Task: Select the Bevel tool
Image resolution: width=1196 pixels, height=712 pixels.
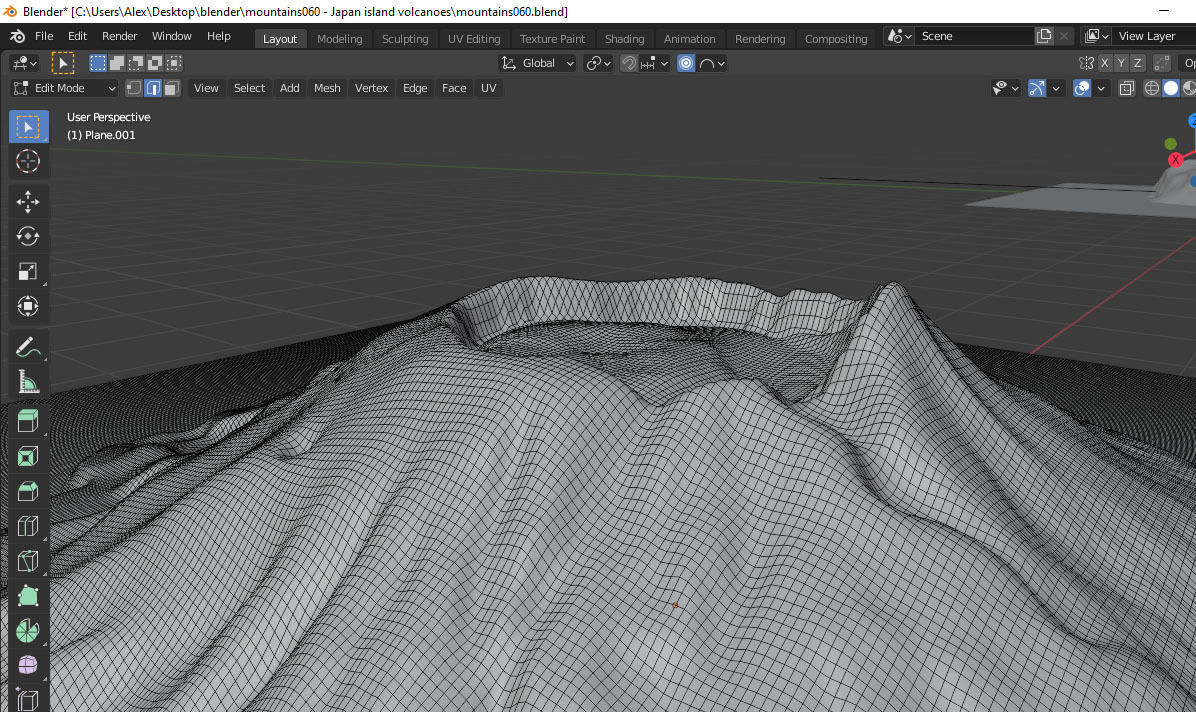Action: pyautogui.click(x=28, y=491)
